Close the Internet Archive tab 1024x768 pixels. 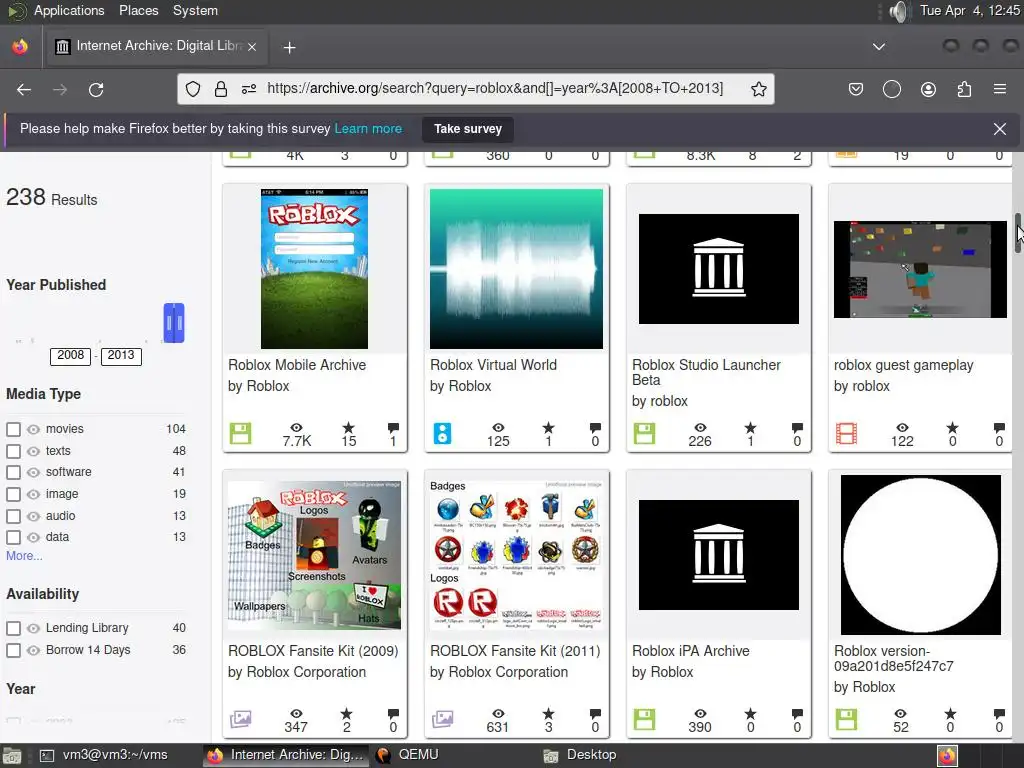coord(252,47)
